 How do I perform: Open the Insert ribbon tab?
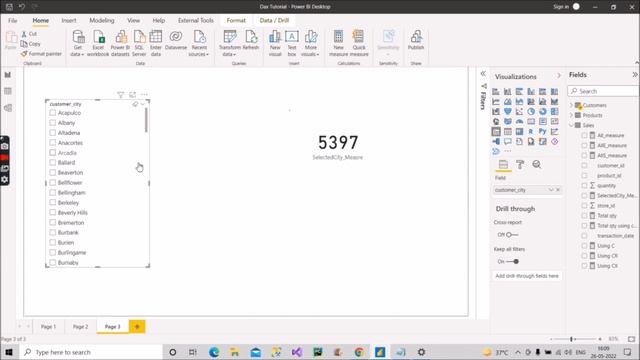click(x=69, y=20)
